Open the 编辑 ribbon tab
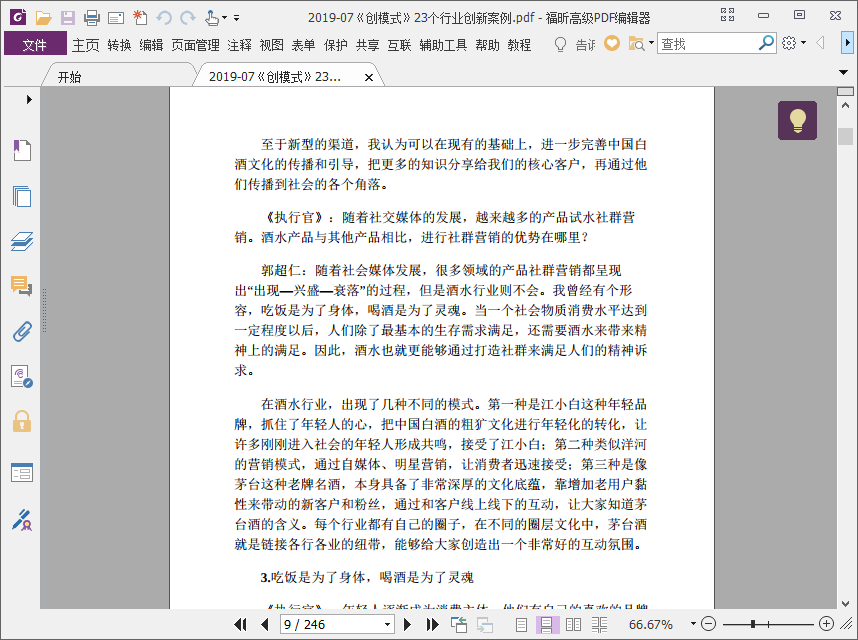This screenshot has width=858, height=640. pyautogui.click(x=151, y=45)
